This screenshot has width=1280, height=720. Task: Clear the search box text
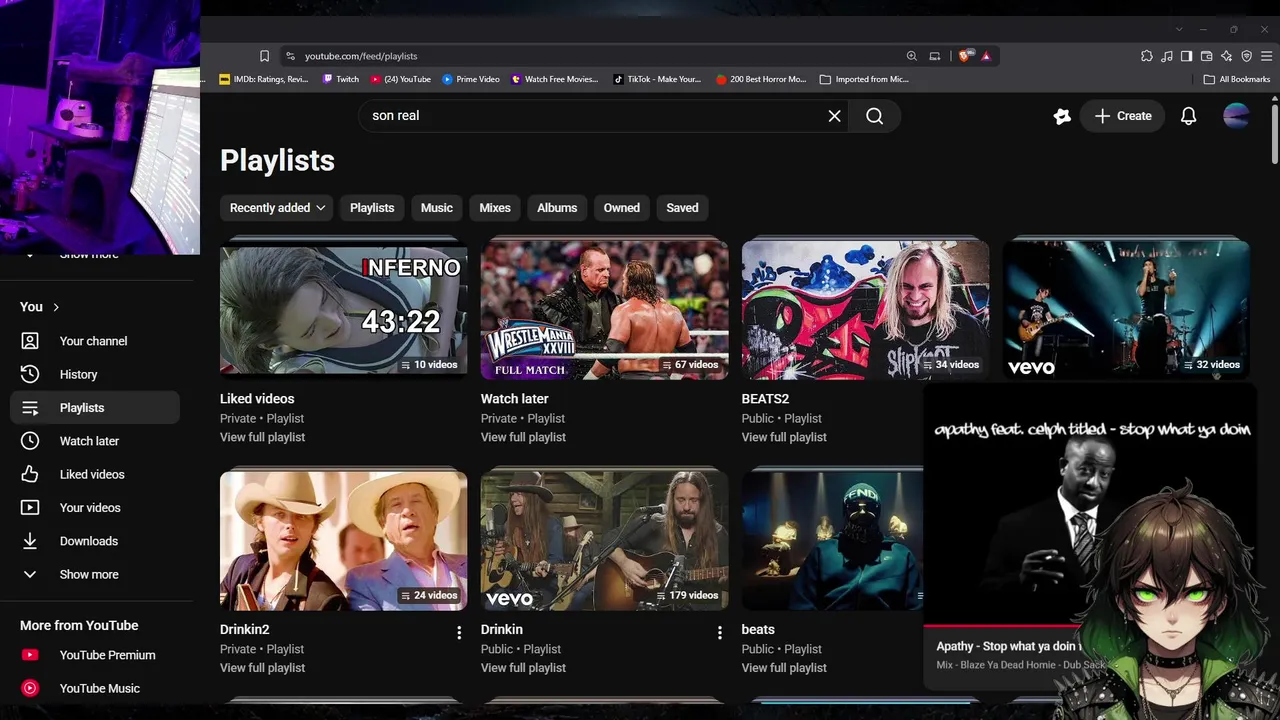pyautogui.click(x=834, y=116)
